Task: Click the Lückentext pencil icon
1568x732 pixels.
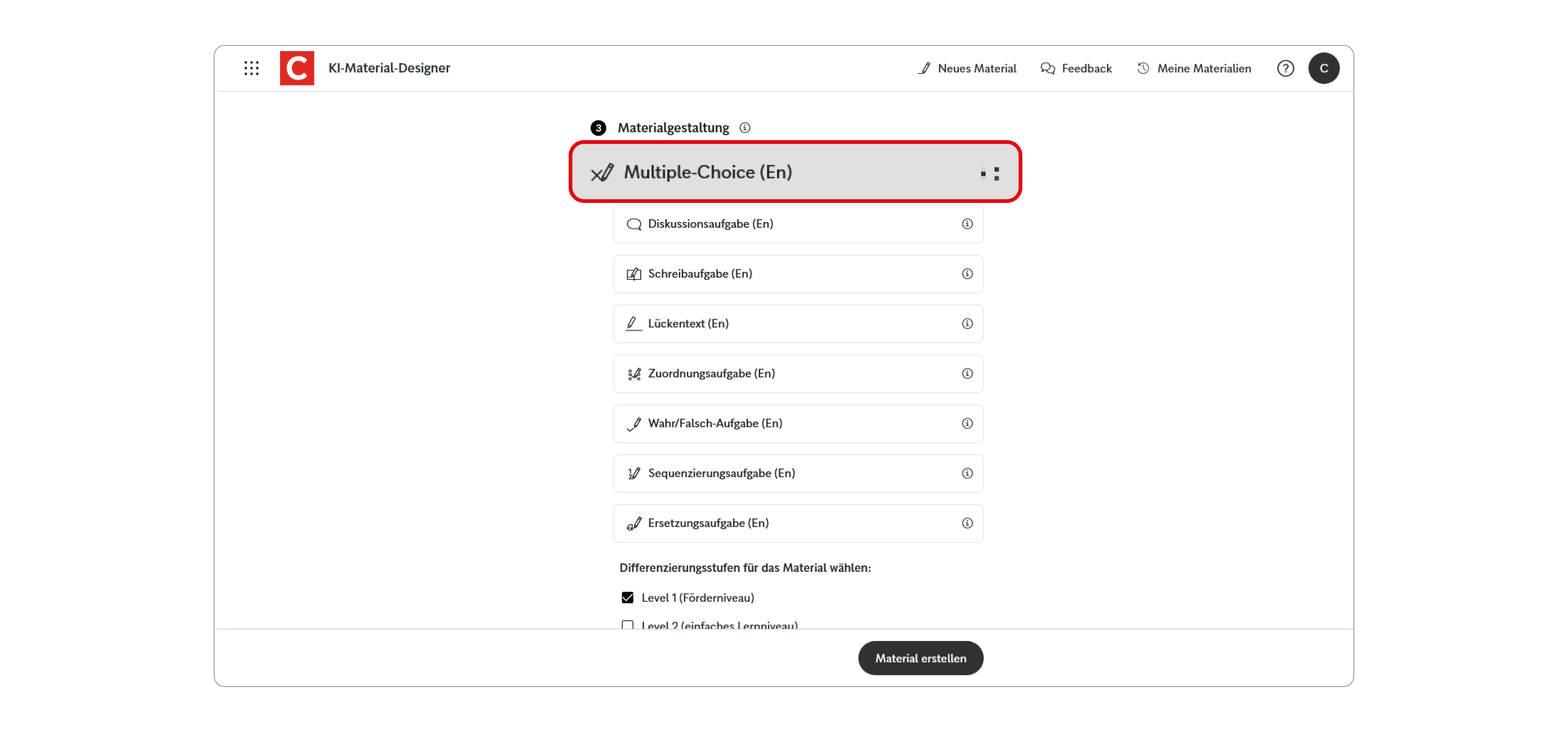Action: point(634,323)
